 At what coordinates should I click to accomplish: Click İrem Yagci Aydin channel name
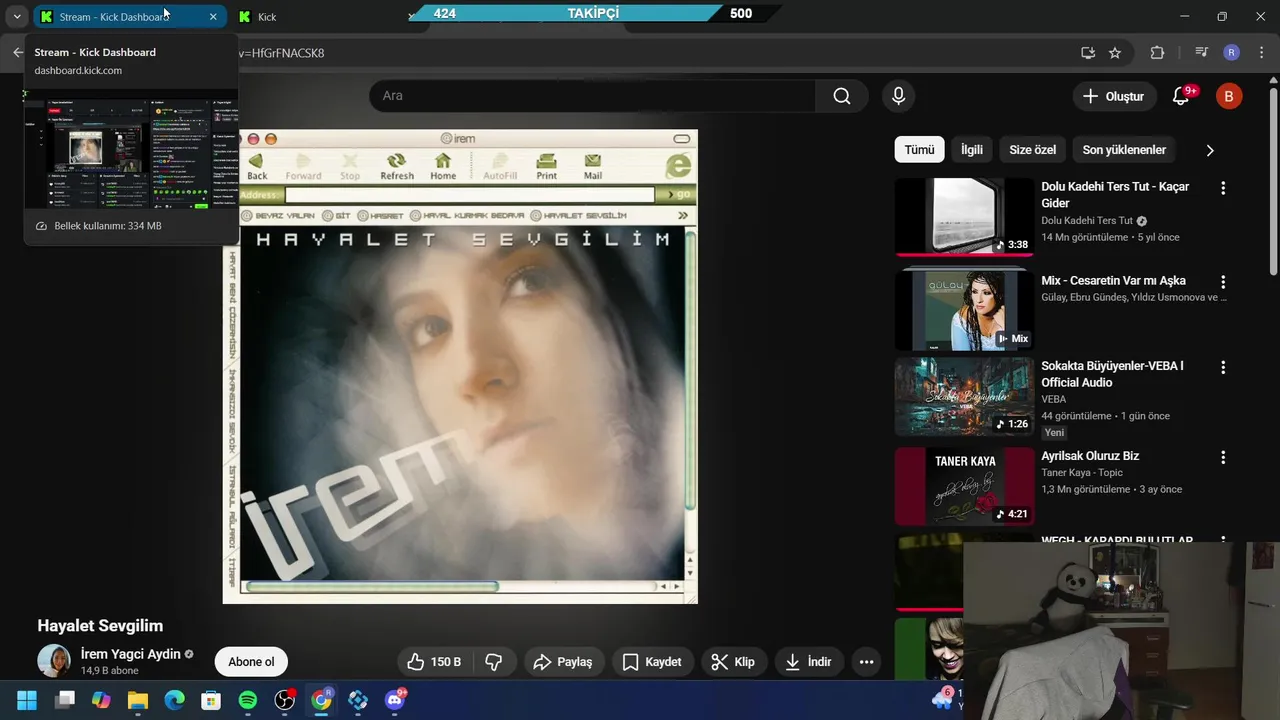pos(131,654)
